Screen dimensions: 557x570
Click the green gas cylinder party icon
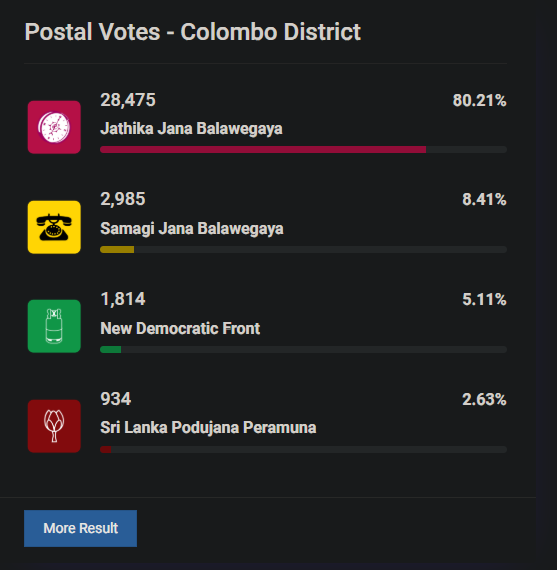[x=54, y=326]
